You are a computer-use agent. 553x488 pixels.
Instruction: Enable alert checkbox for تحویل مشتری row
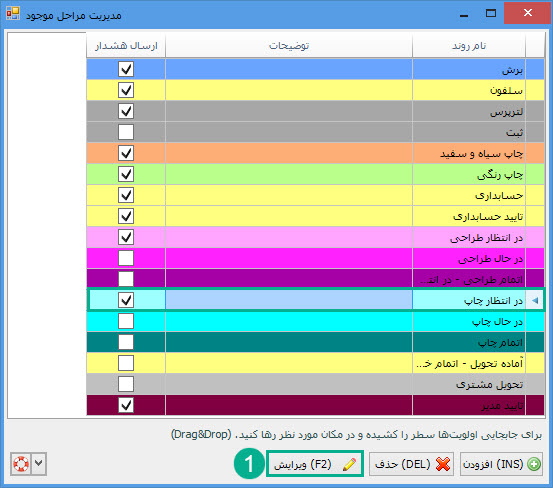pos(126,384)
